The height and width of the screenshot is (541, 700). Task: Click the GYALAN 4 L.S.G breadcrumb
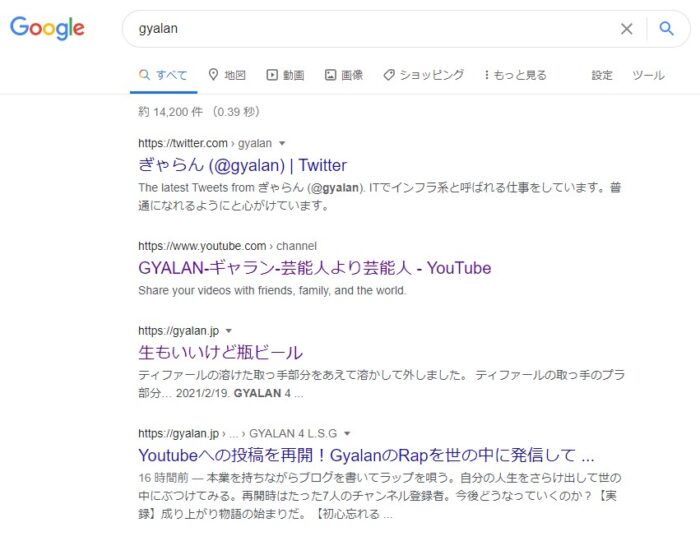pyautogui.click(x=293, y=433)
